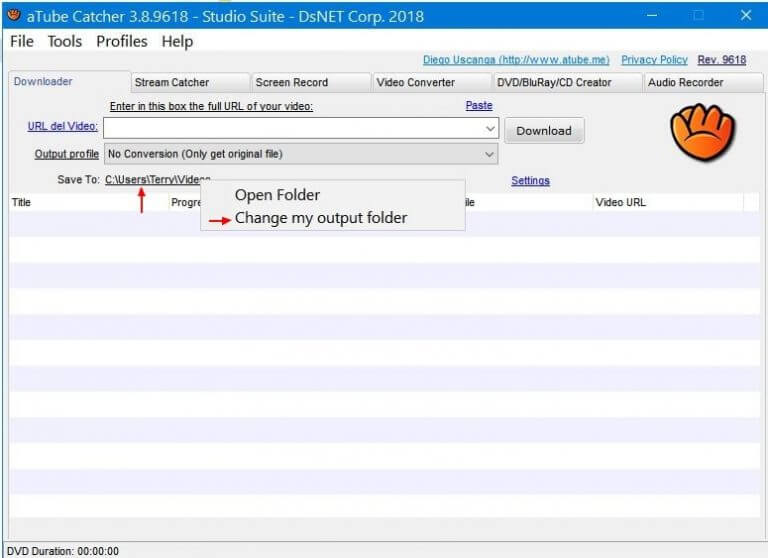The height and width of the screenshot is (558, 768).
Task: Click the Paste link
Action: coord(479,105)
